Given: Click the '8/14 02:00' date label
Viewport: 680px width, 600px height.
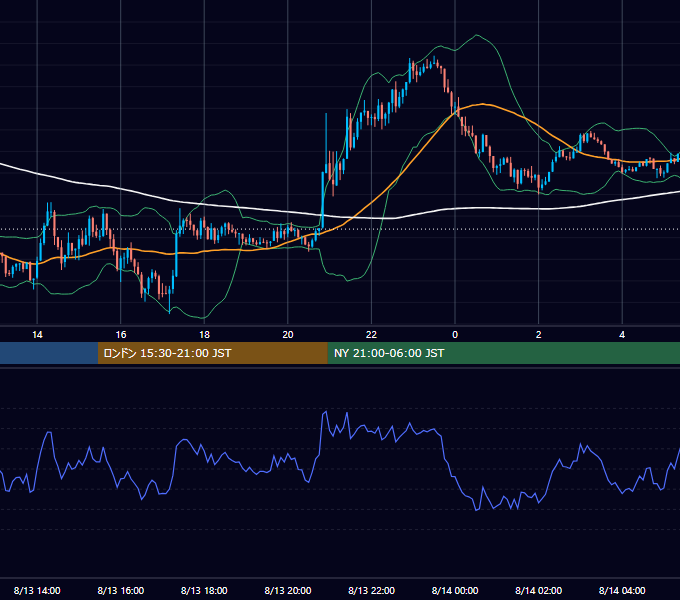Looking at the screenshot, I should tap(539, 590).
